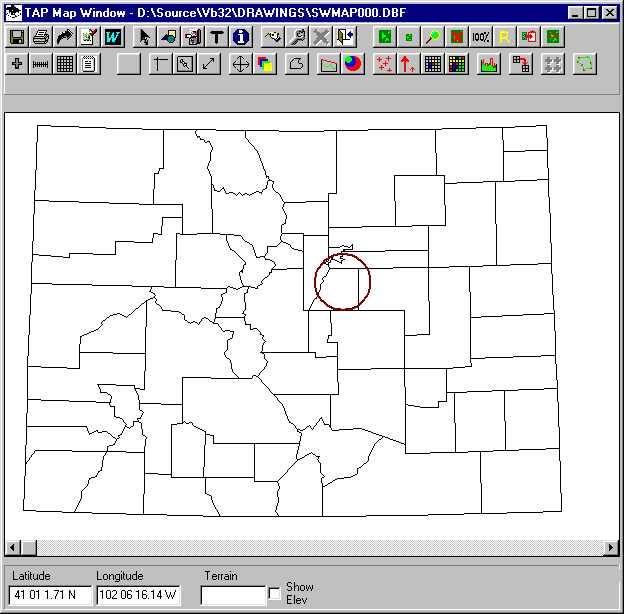Click the file cabinet icon
The height and width of the screenshot is (614, 624).
pos(193,37)
